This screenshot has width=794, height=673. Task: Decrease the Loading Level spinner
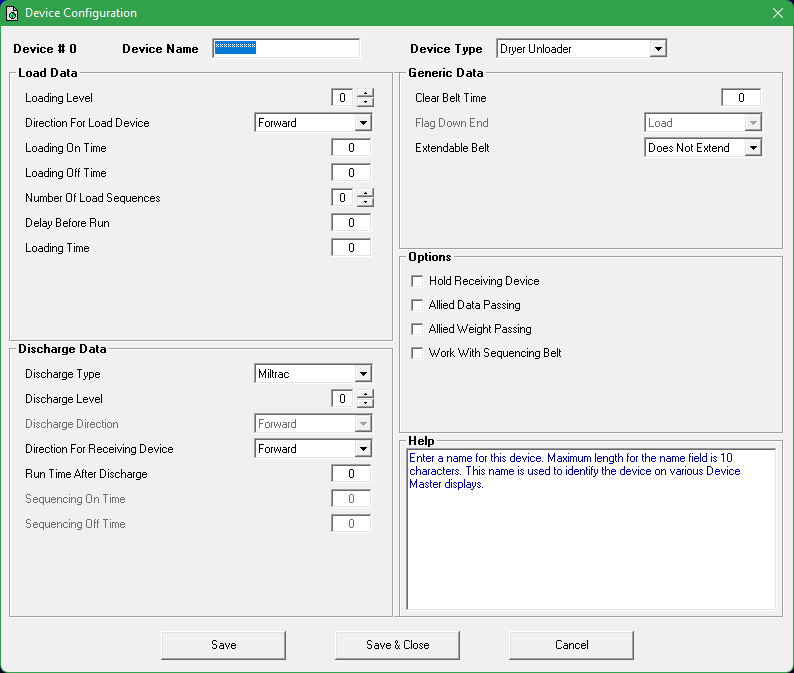[365, 102]
